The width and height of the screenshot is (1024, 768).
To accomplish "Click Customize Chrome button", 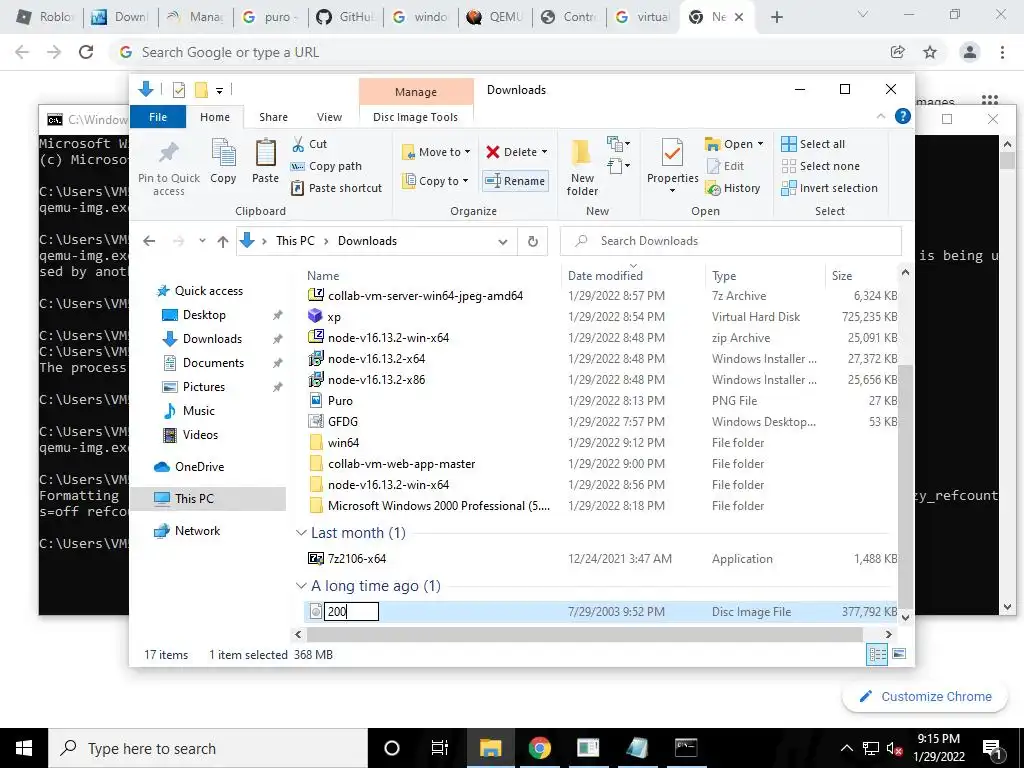I will tap(925, 696).
